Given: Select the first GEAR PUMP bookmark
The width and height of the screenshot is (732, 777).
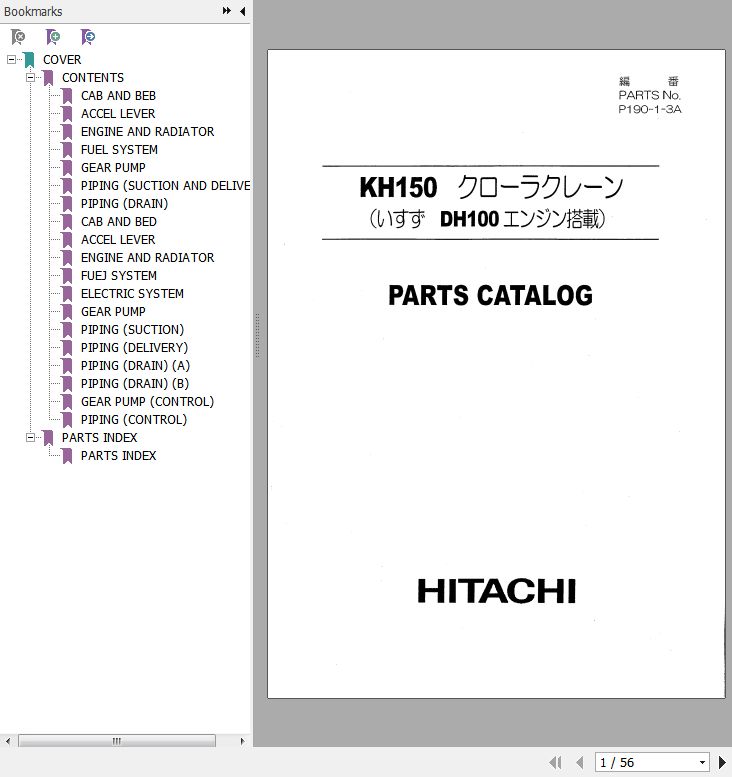Looking at the screenshot, I should pos(113,167).
